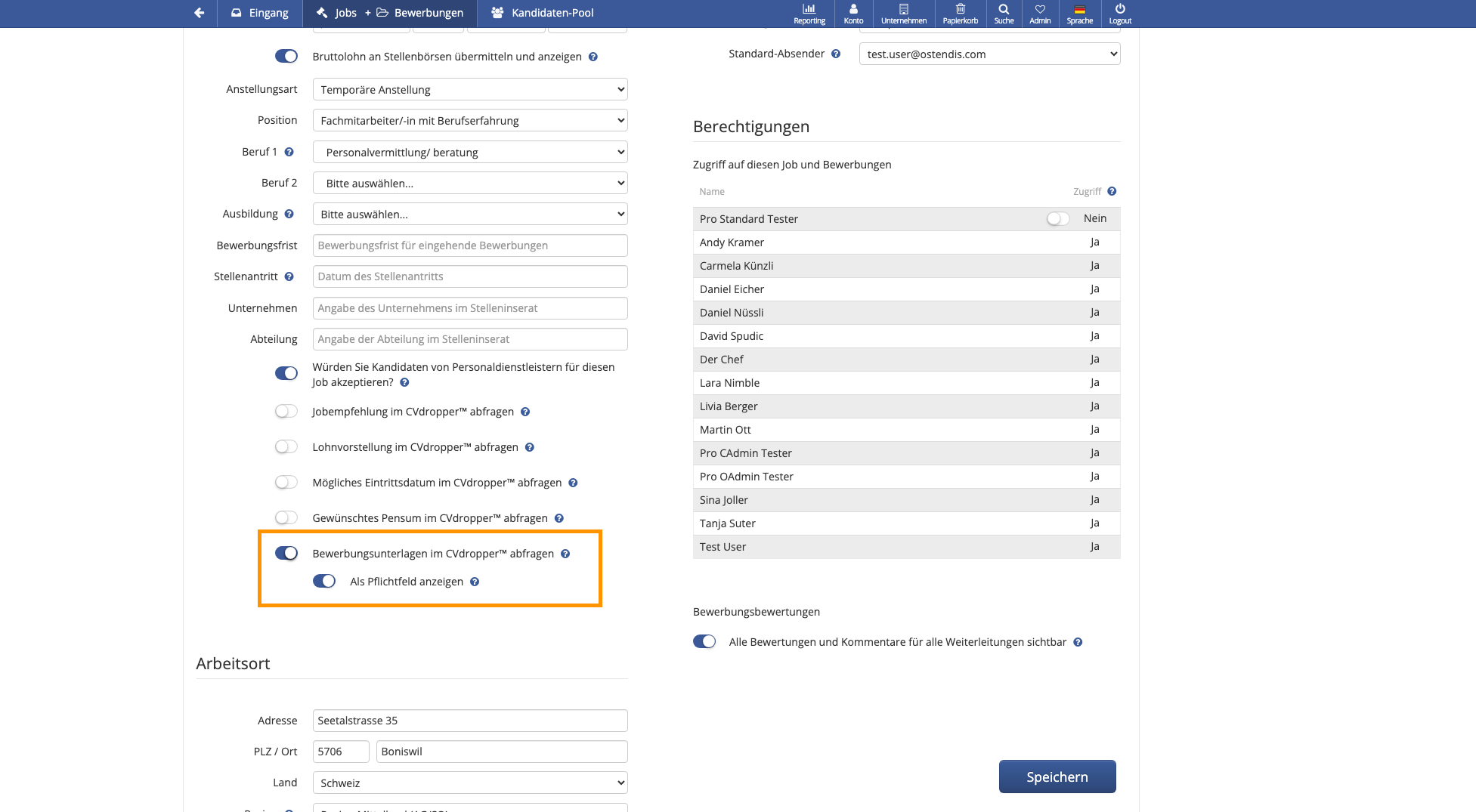This screenshot has height=812, width=1476.
Task: Show help for Mögliches Eintrittsdatum option
Action: click(x=573, y=483)
